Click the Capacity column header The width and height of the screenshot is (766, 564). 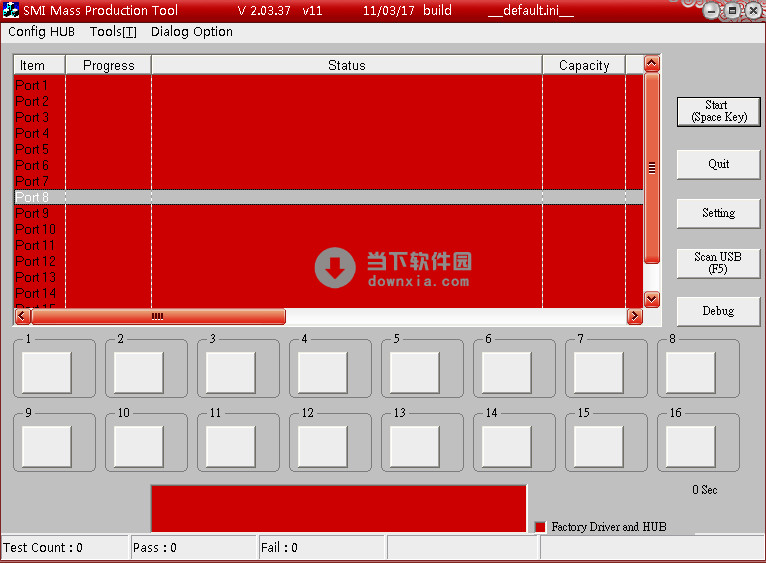[x=584, y=65]
